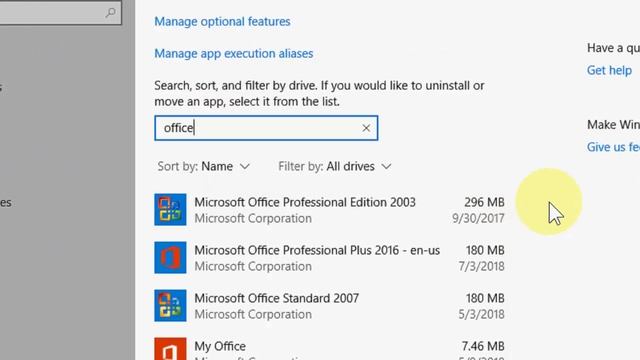The width and height of the screenshot is (640, 360).
Task: Click the Microsoft Office Standard 2007 icon
Action: pos(170,306)
